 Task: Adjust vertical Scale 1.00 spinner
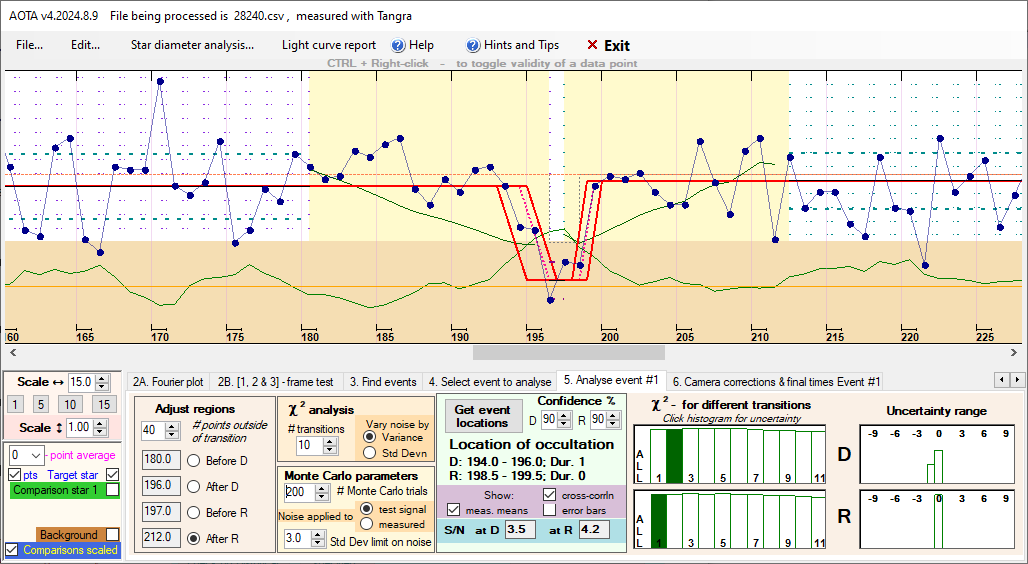point(100,428)
